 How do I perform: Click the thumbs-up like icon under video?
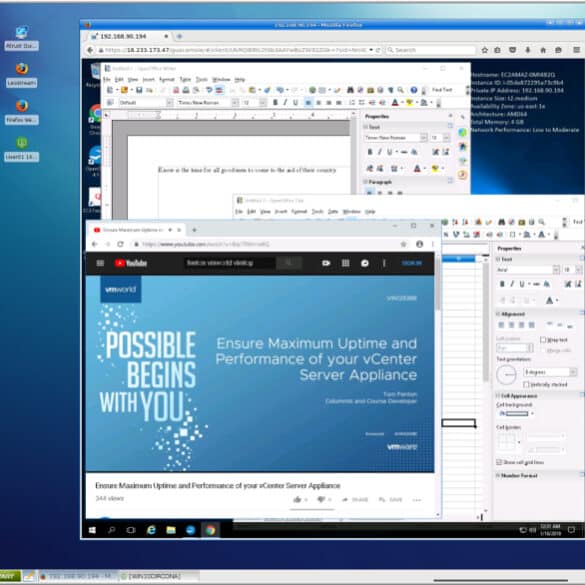pyautogui.click(x=297, y=499)
